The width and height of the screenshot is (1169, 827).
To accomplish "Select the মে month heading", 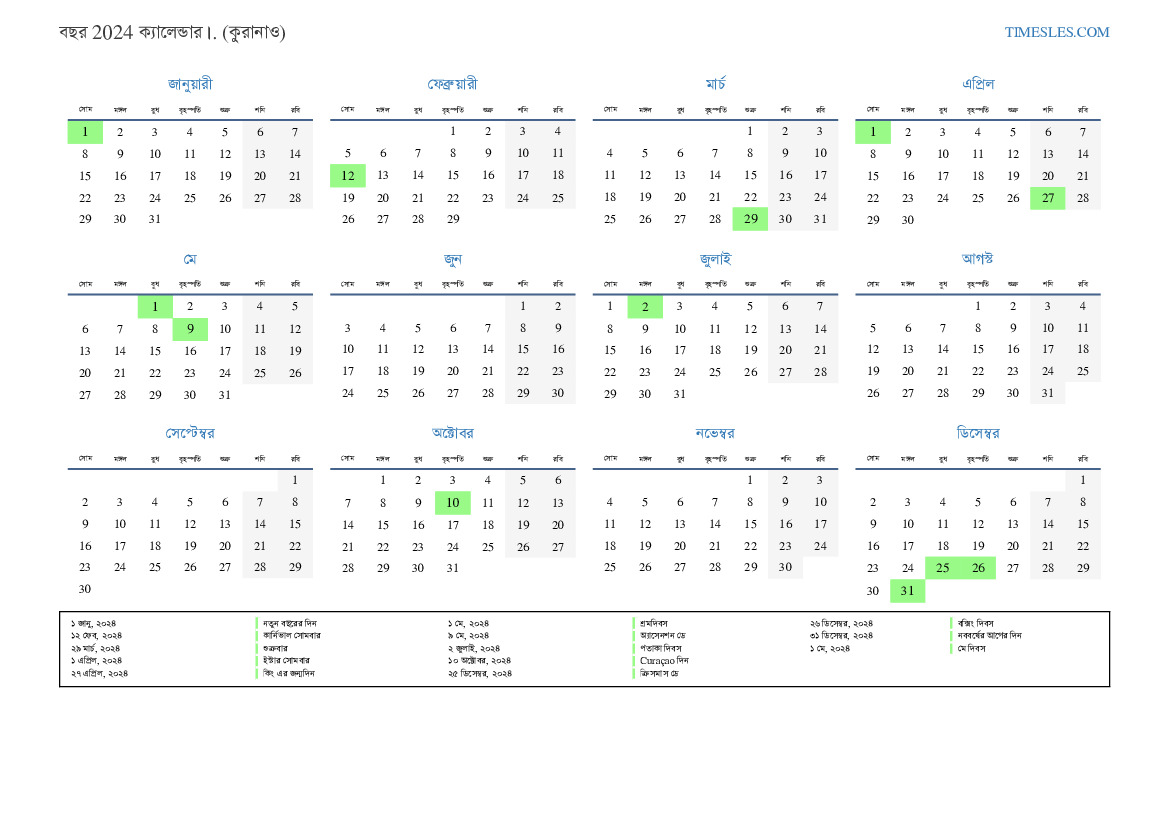I will 190,259.
